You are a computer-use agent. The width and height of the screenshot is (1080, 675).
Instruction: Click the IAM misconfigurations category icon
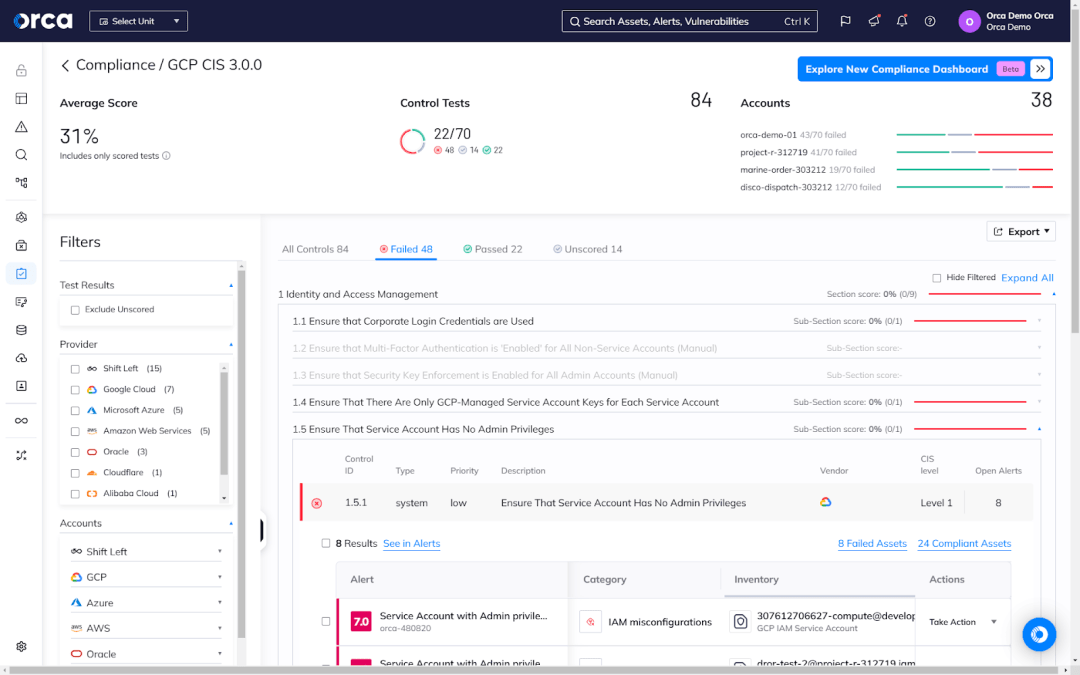click(x=590, y=621)
